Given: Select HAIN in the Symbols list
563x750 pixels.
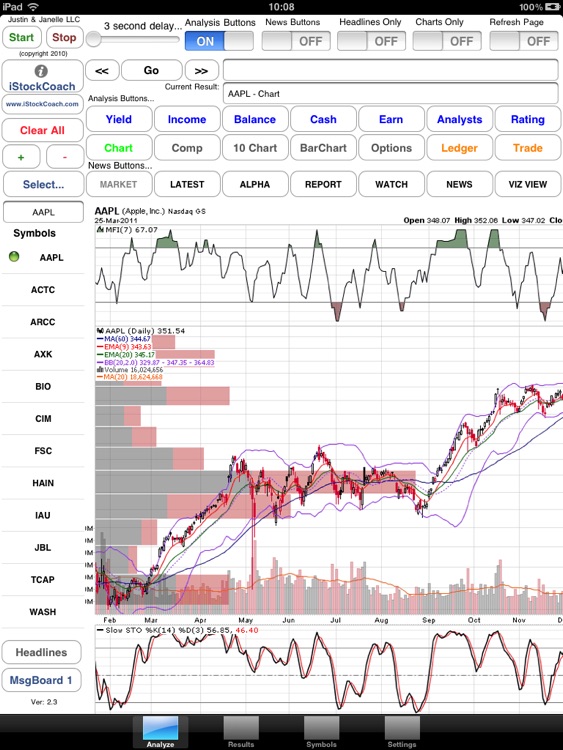Looking at the screenshot, I should (43, 483).
